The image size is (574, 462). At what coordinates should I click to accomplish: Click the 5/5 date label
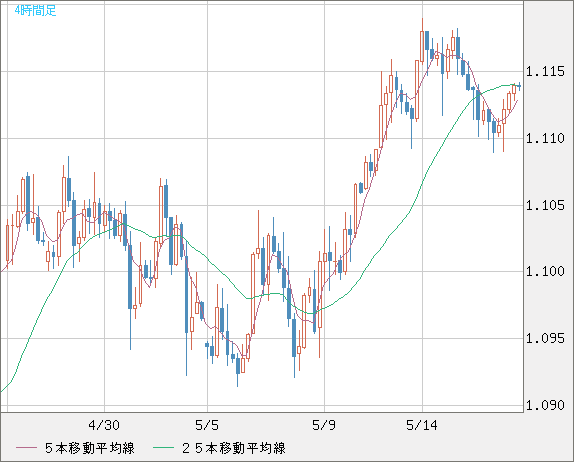point(207,425)
